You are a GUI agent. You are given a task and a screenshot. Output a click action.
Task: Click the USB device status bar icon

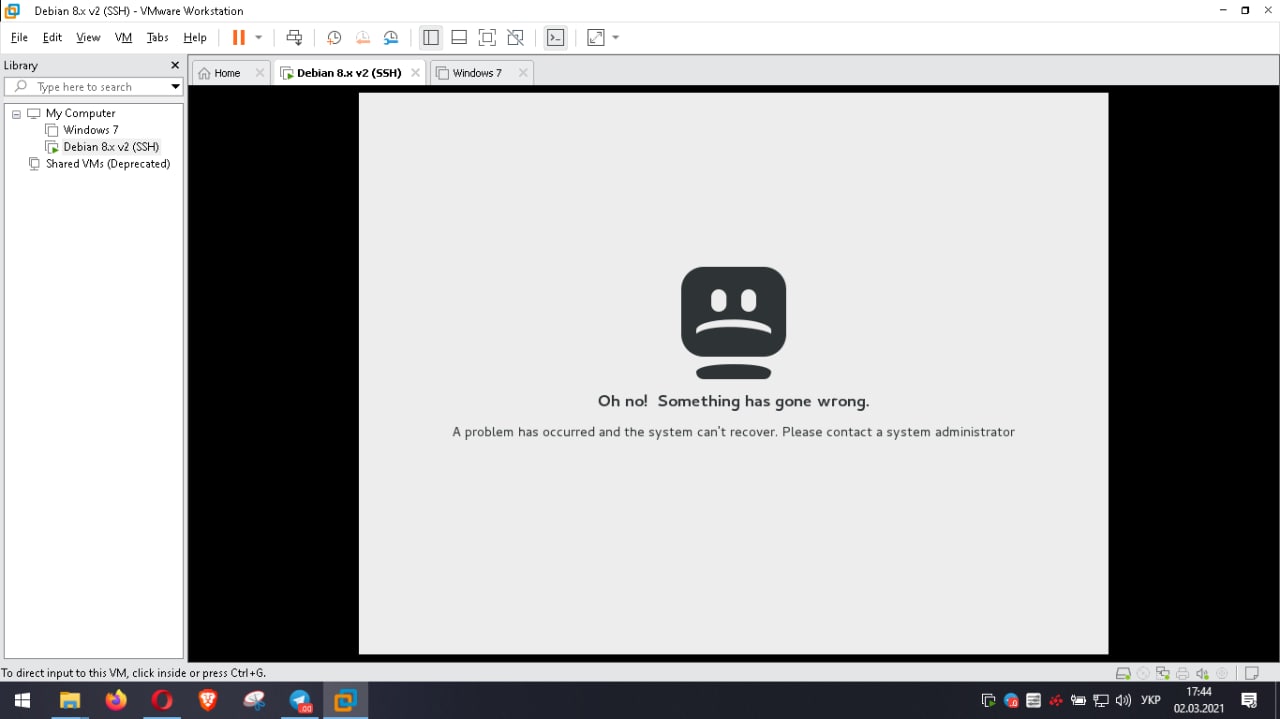tap(1222, 674)
